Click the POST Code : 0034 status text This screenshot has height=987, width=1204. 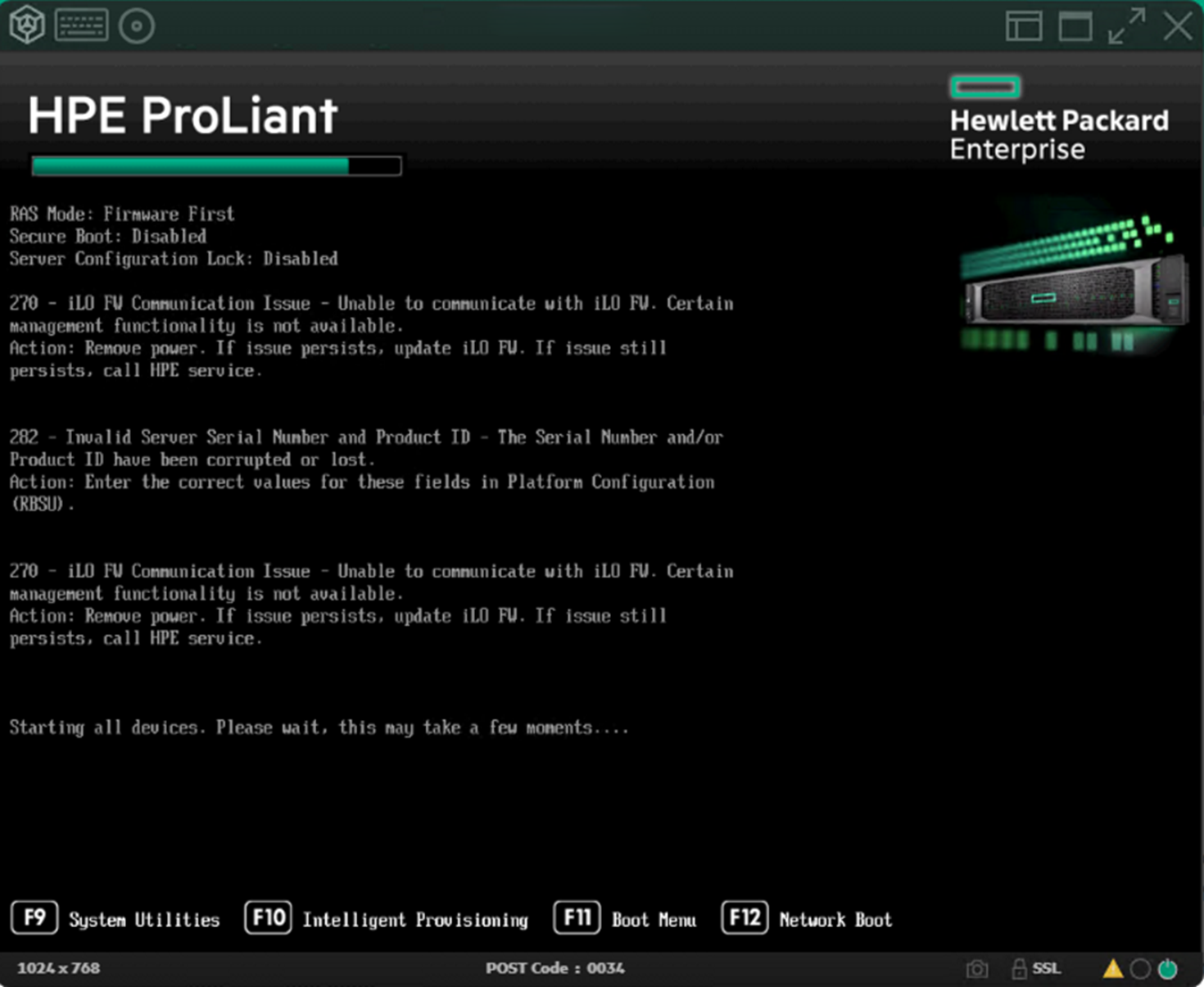[554, 968]
